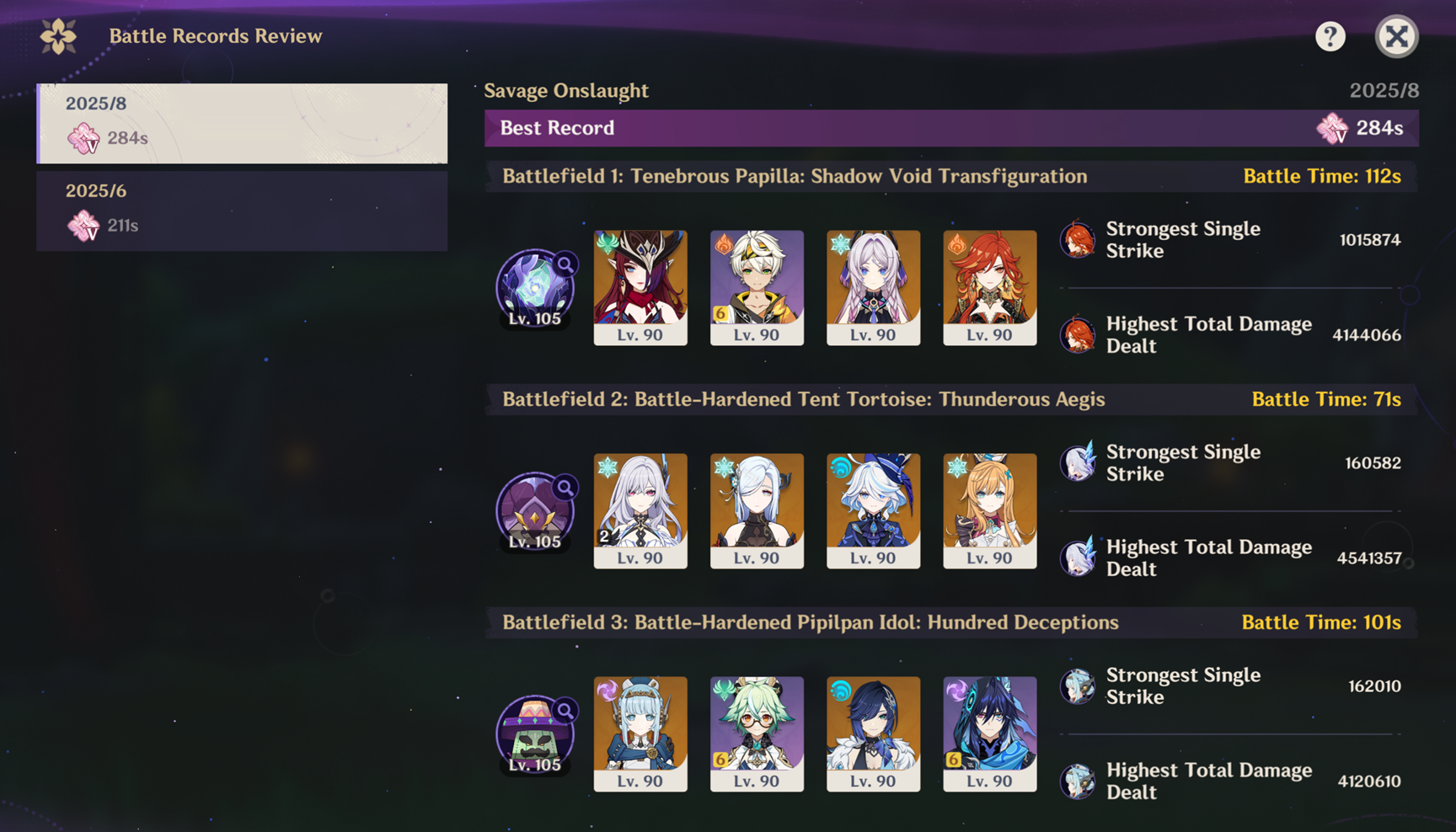The width and height of the screenshot is (1456, 832).
Task: Click the Best Record banner
Action: pyautogui.click(x=951, y=128)
